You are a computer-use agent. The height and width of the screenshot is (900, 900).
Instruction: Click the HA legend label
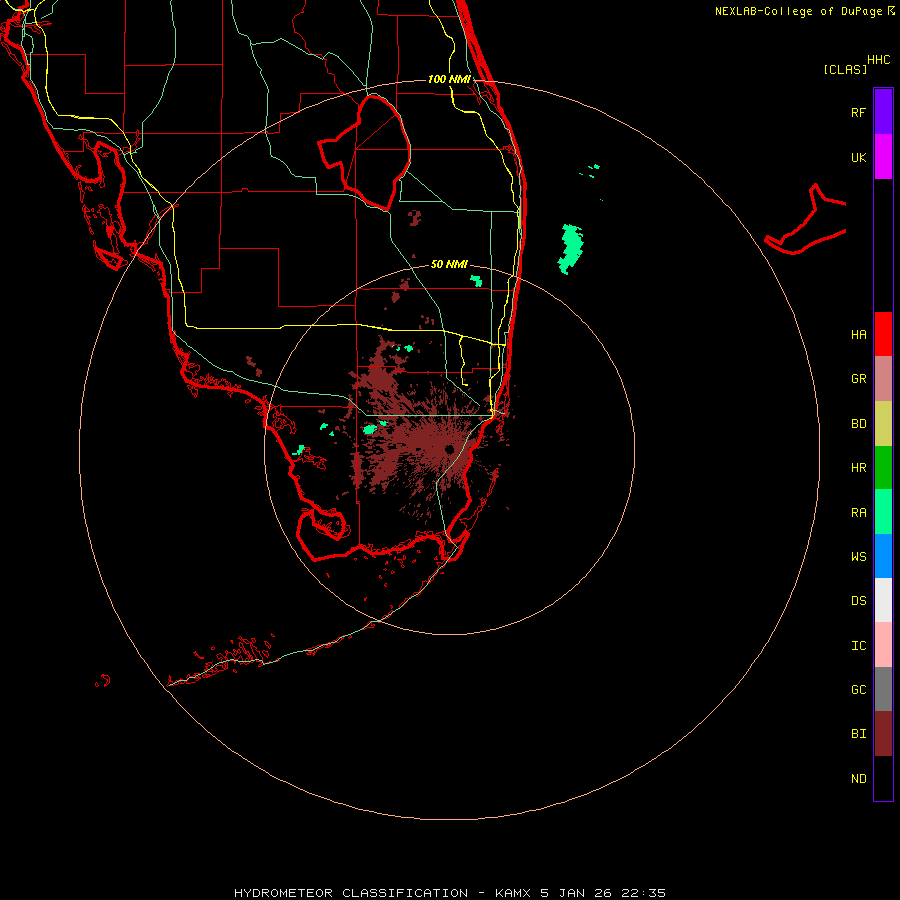[x=858, y=335]
